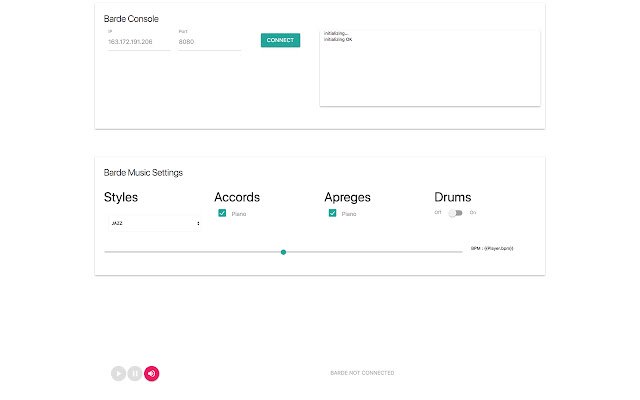Click the pink volume speaker icon
Screen dimensions: 640x400
[x=152, y=373]
